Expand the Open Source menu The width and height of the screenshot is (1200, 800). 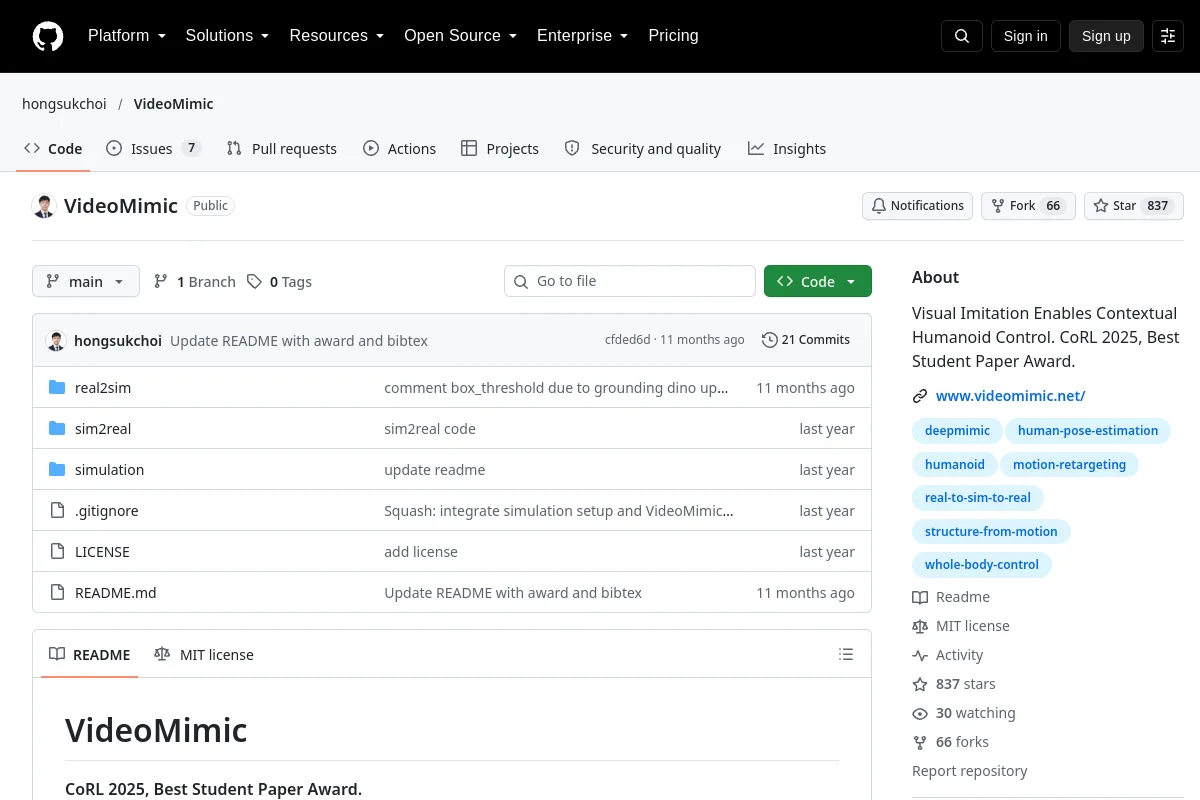click(x=461, y=36)
